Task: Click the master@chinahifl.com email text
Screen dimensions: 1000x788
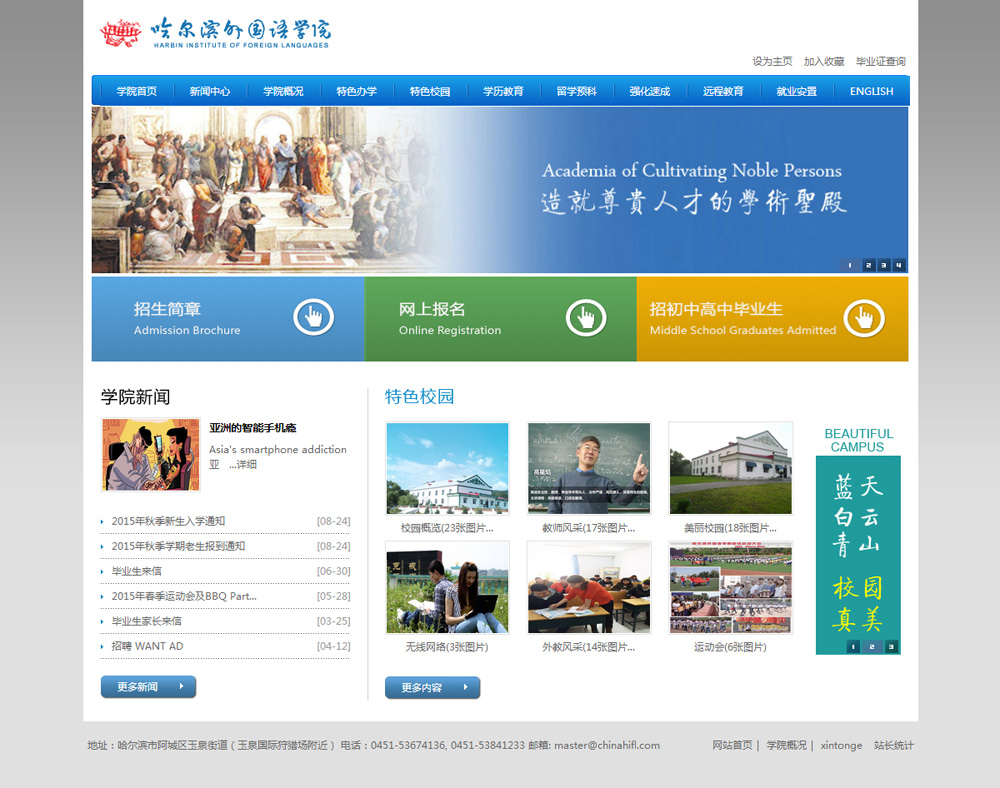Action: 607,745
